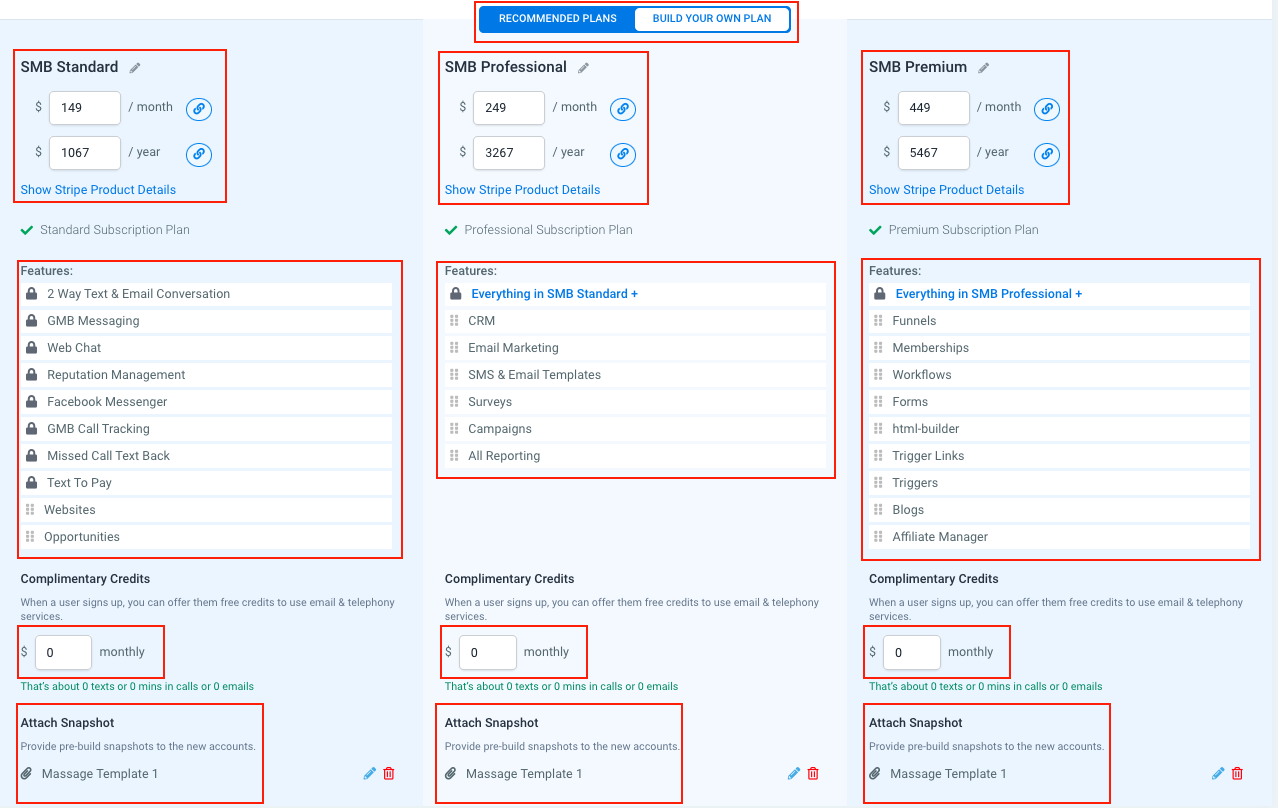Show Stripe Product Details for SMB Standard
The height and width of the screenshot is (808, 1278).
(98, 190)
